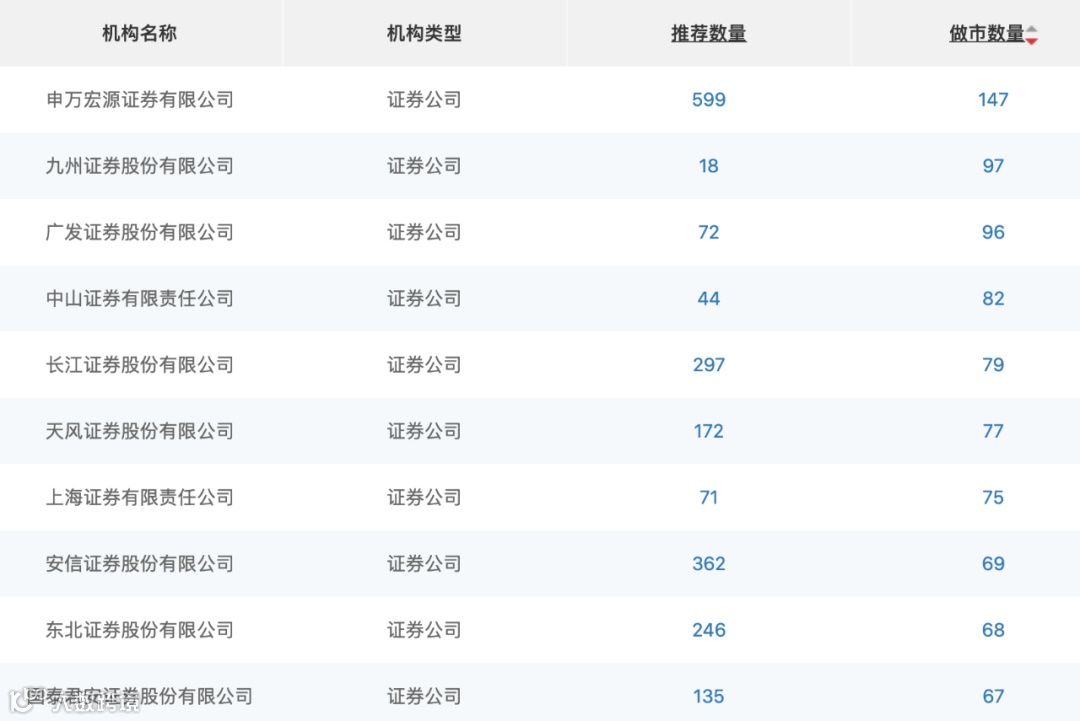This screenshot has width=1080, height=721.
Task: Open recommendation count 44 for 中山证券
Action: pos(709,298)
